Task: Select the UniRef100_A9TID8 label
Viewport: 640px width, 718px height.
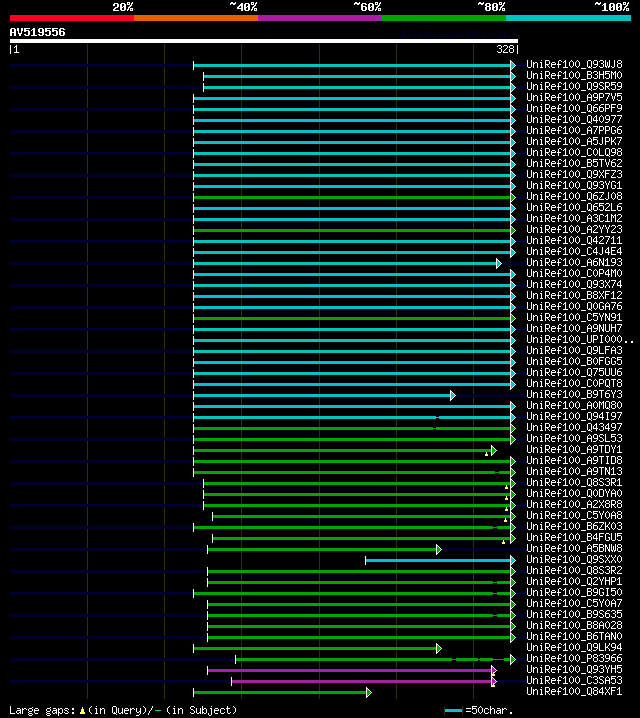Action: click(574, 460)
